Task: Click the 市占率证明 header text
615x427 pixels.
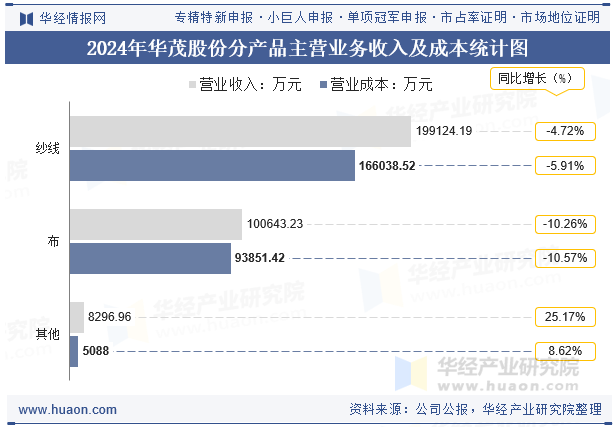Action: click(x=473, y=17)
